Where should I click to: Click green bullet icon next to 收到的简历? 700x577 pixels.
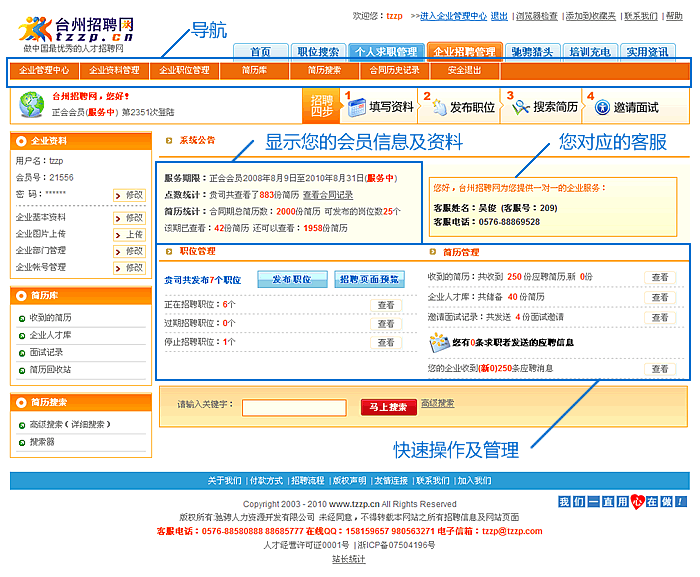coord(21,318)
